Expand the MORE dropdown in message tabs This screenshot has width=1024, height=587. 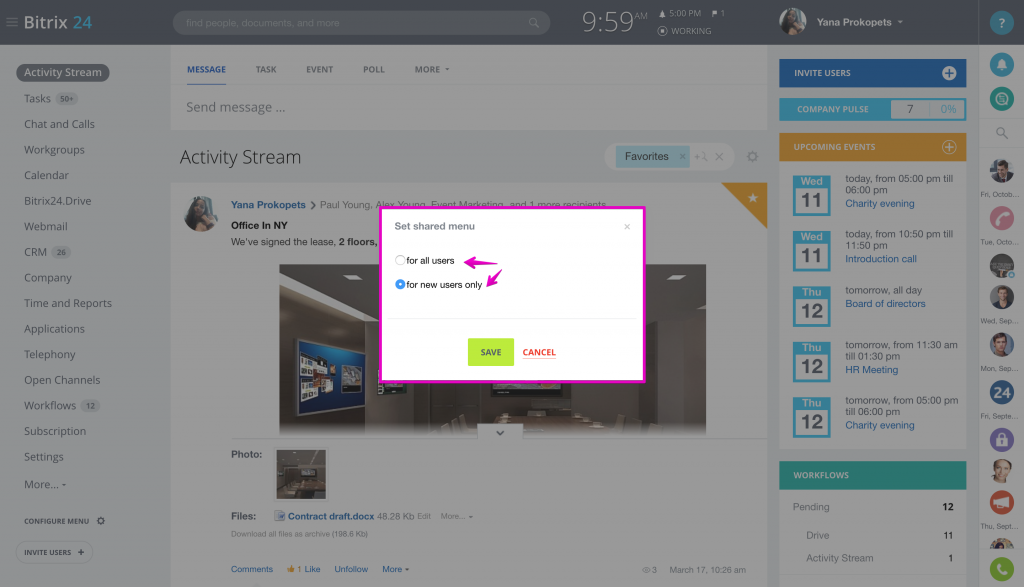pos(432,69)
